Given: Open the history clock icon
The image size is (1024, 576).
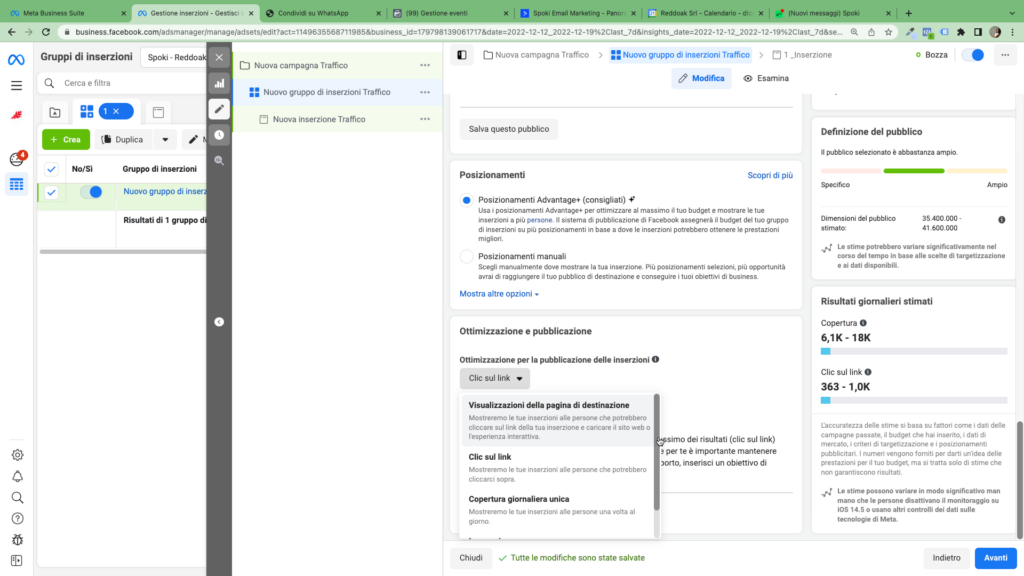Looking at the screenshot, I should click(219, 134).
